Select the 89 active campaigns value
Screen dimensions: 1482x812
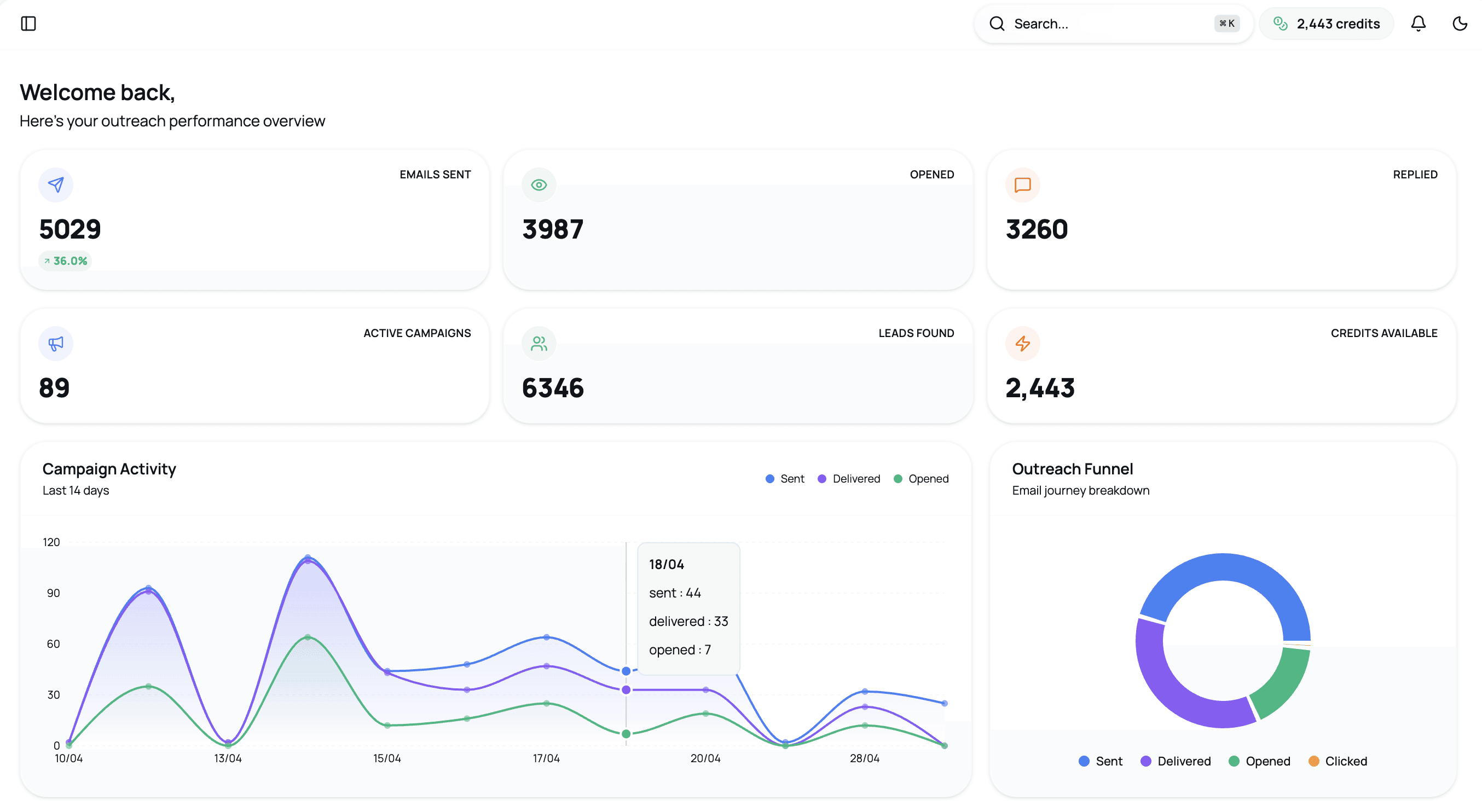pos(54,387)
